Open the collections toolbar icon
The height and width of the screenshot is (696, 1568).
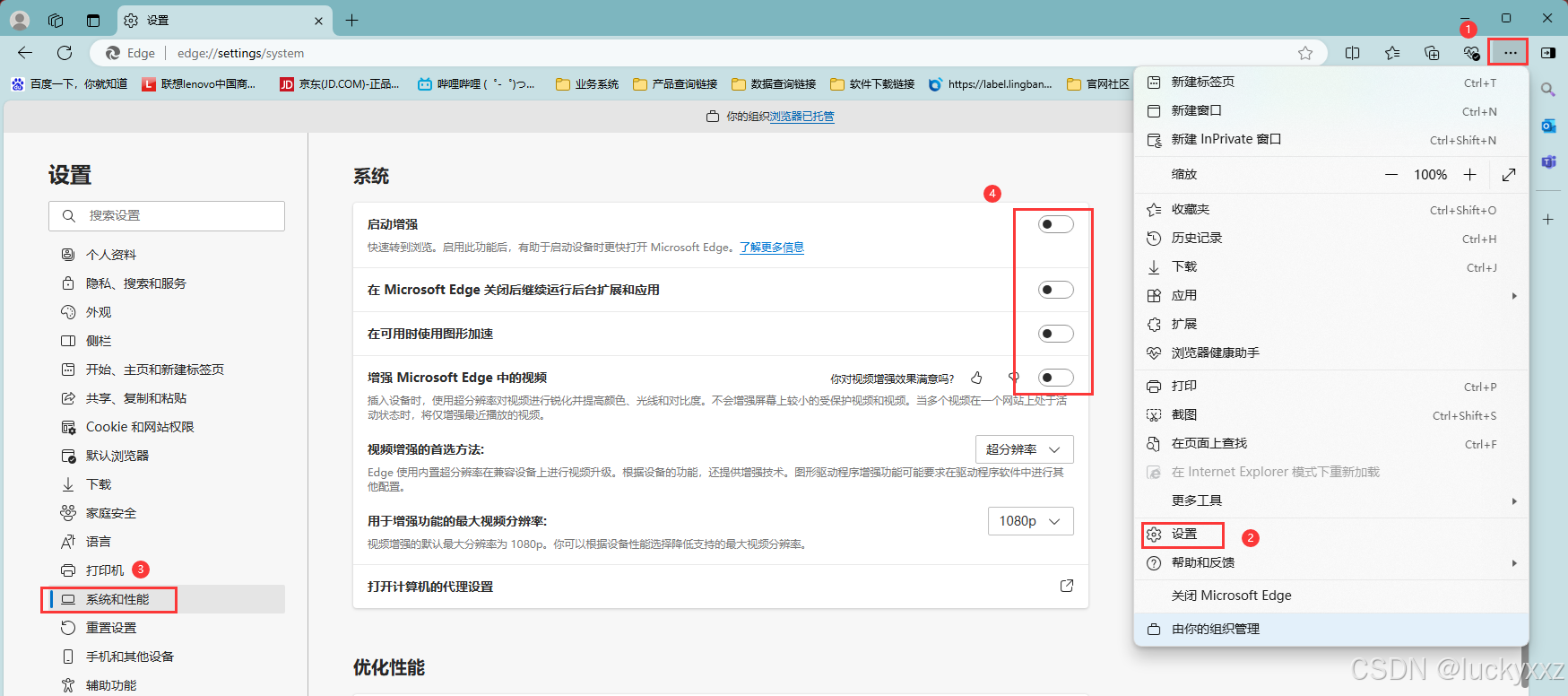point(1432,53)
